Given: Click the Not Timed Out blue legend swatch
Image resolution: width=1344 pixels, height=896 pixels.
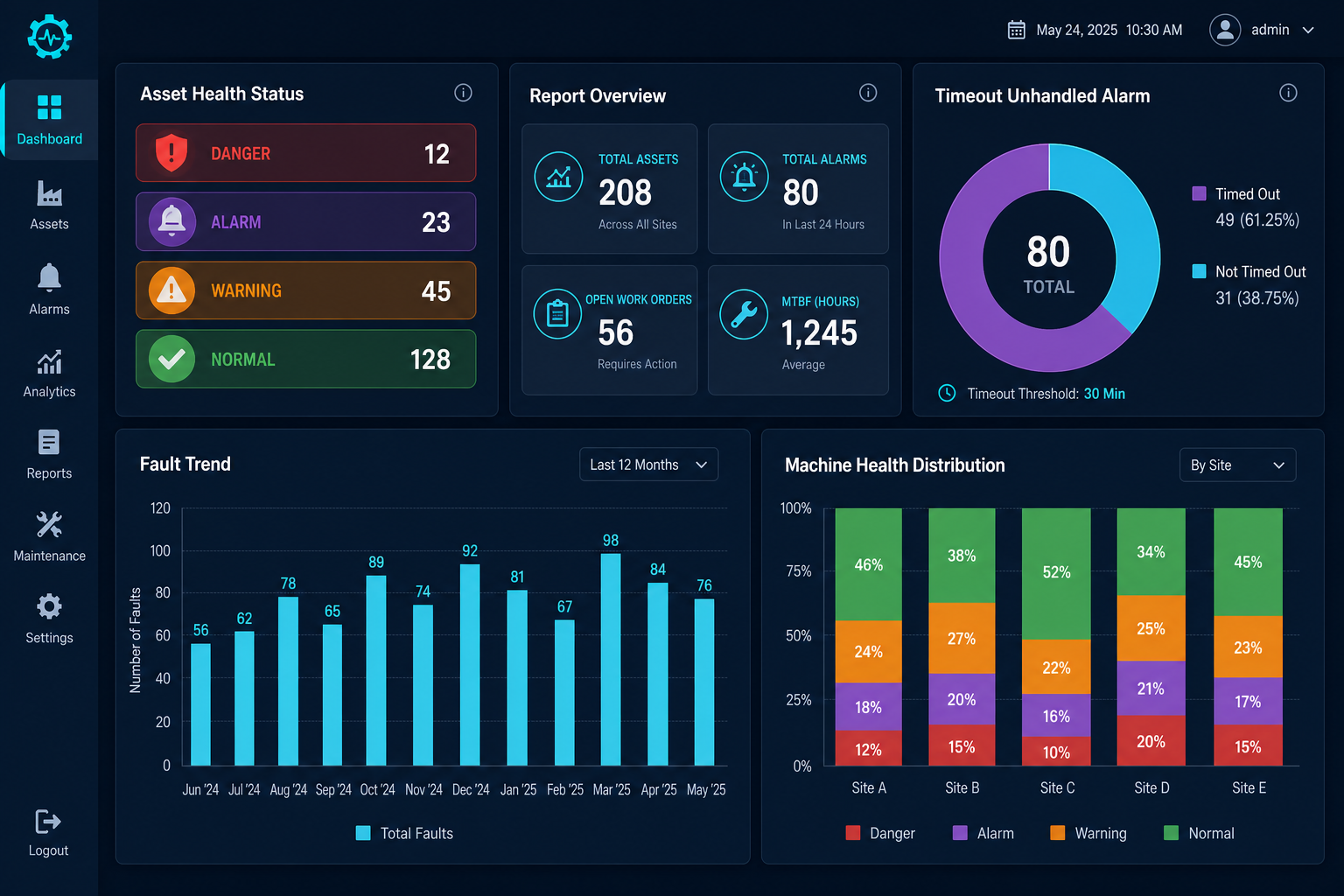Looking at the screenshot, I should 1200,271.
